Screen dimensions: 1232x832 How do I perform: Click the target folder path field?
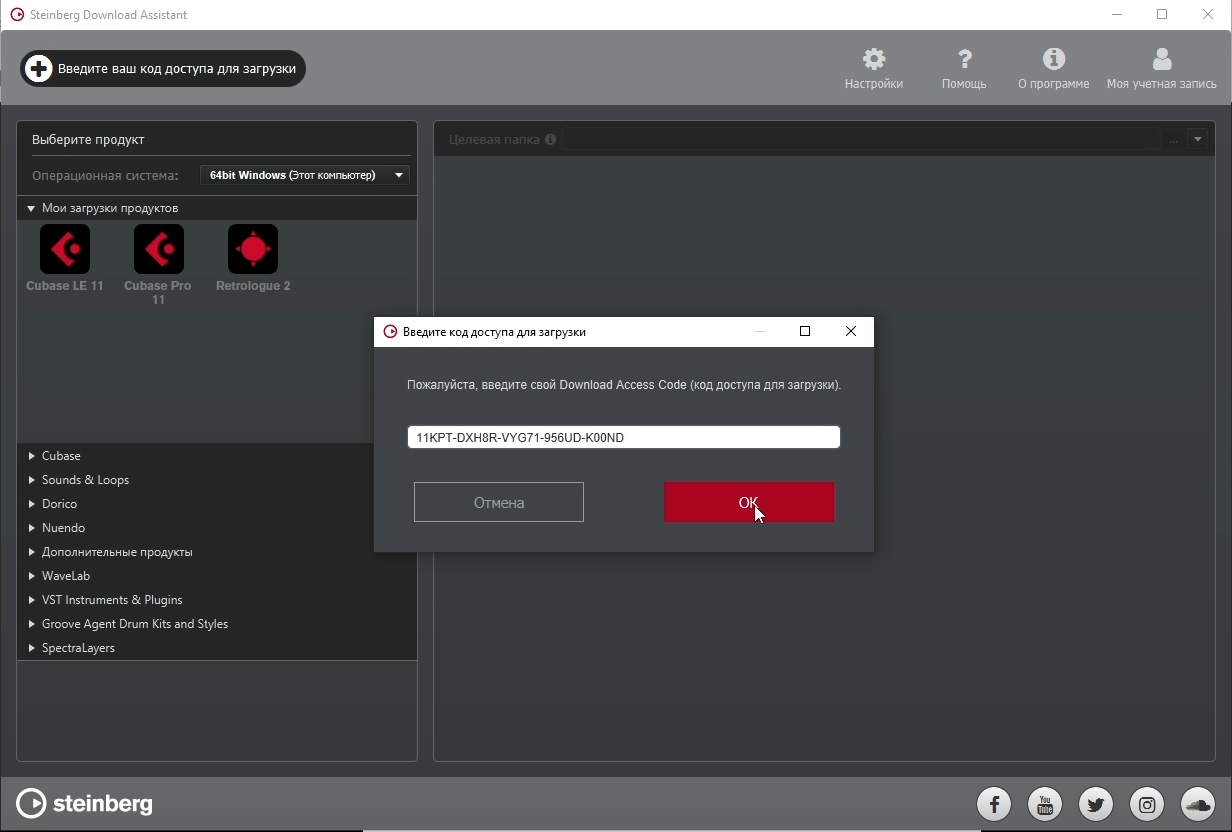click(x=861, y=140)
